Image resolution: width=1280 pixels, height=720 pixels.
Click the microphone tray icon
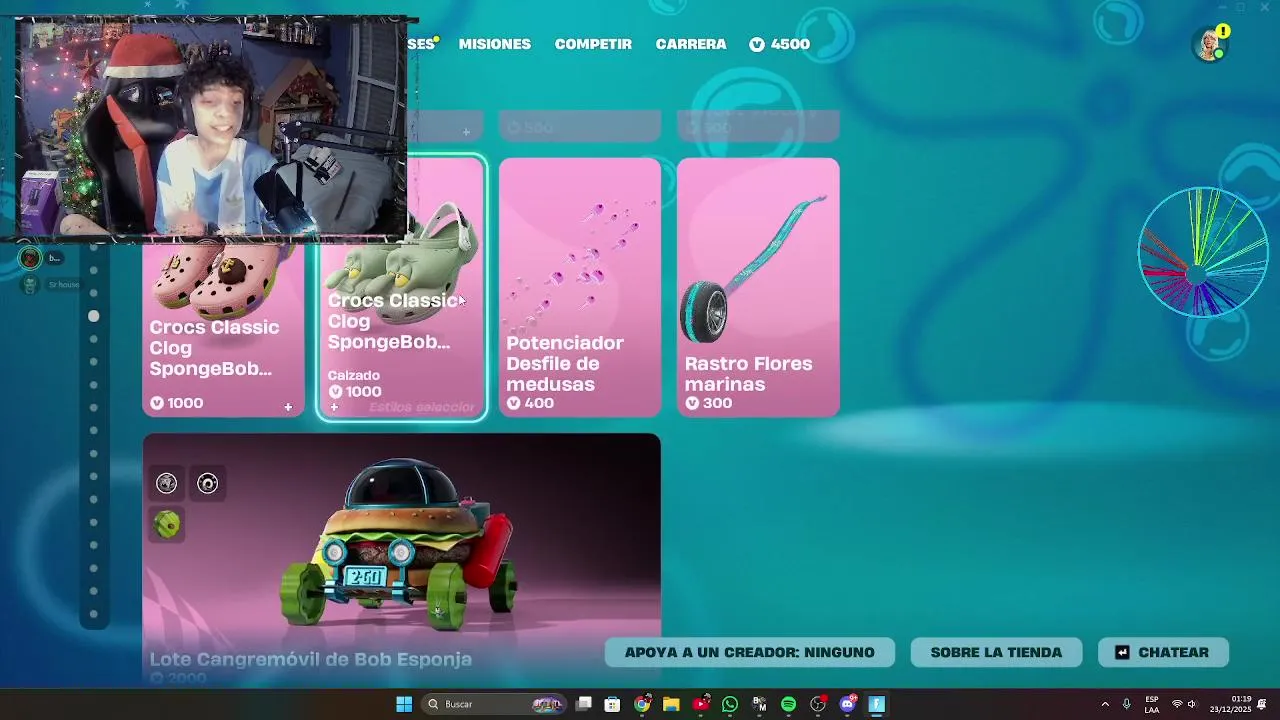tap(1127, 704)
